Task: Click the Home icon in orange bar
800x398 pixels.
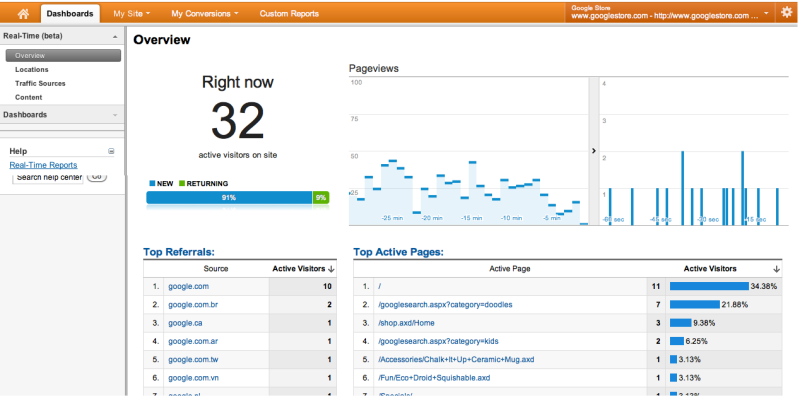Action: coord(23,14)
